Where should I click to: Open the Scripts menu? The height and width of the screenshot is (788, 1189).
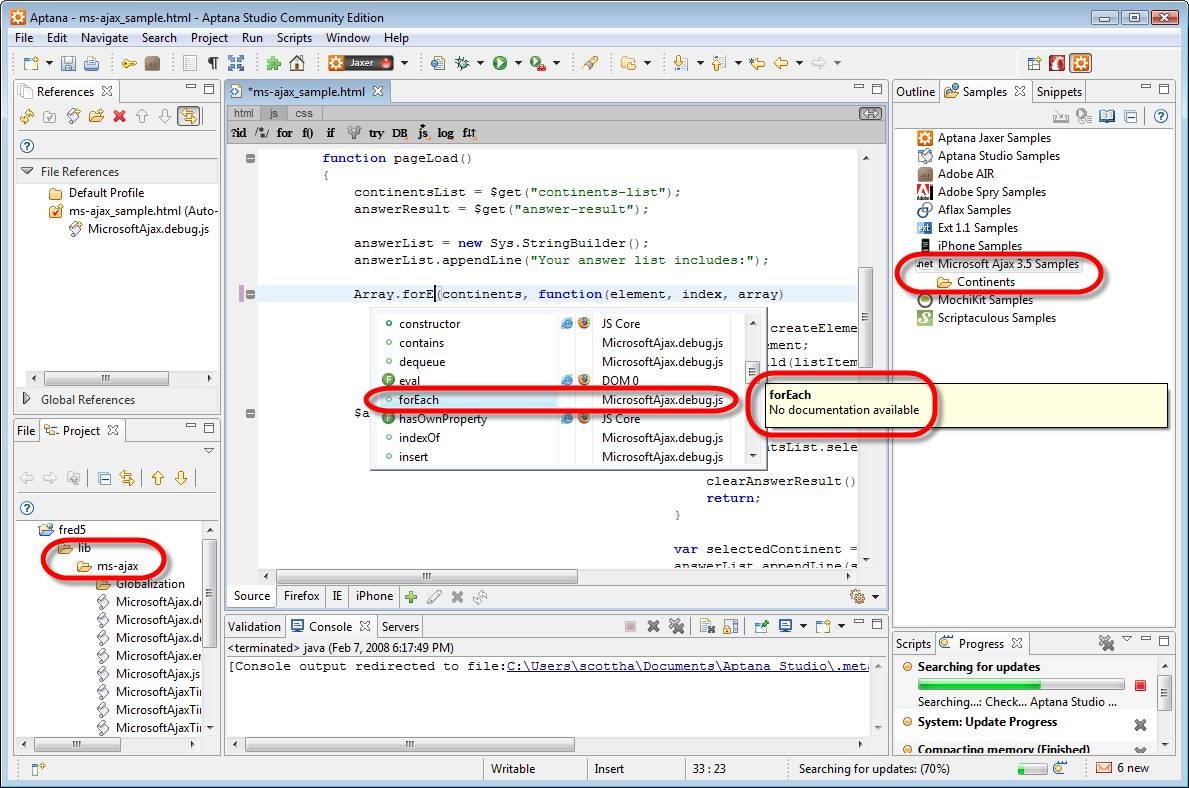point(294,38)
